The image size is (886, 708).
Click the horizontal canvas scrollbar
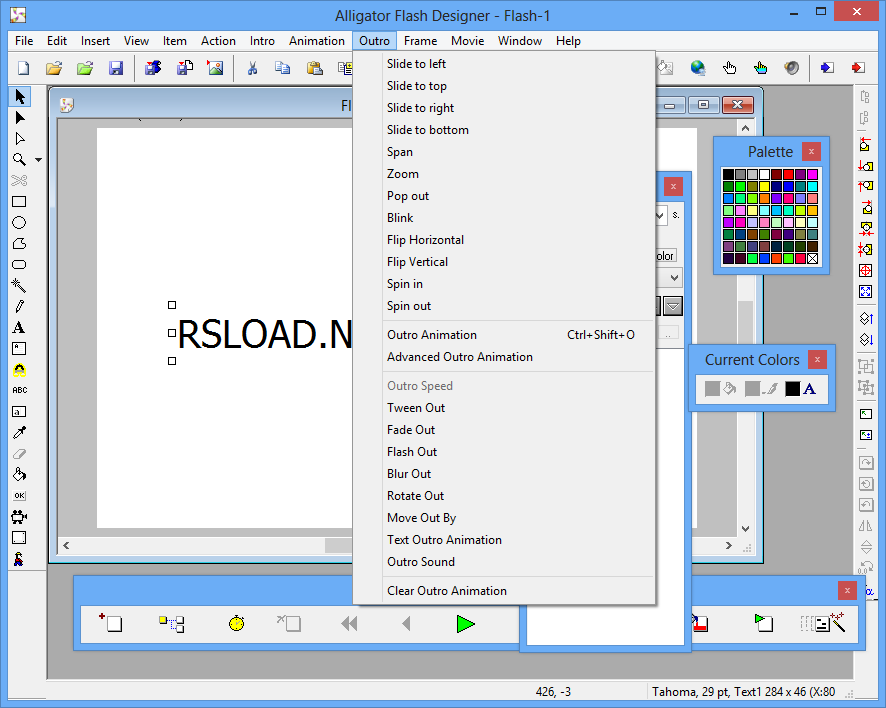pos(200,545)
